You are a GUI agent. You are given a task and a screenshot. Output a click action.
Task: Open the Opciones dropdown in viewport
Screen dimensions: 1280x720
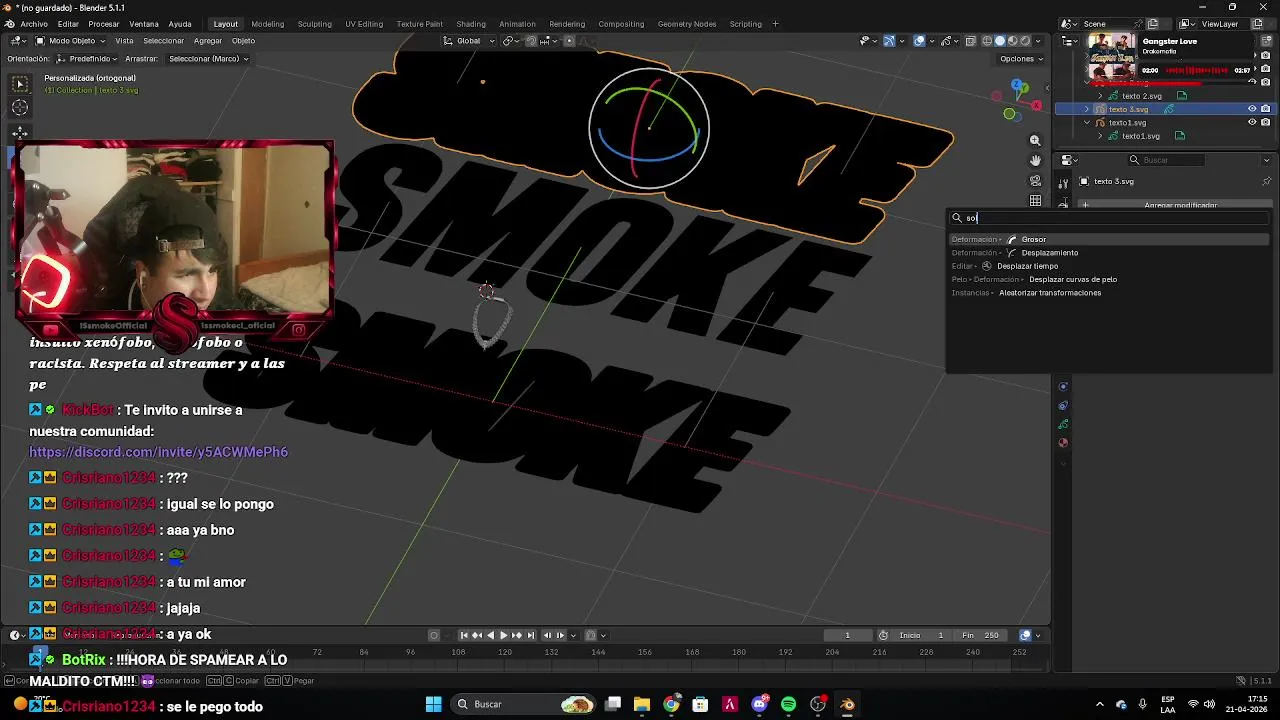pyautogui.click(x=1021, y=59)
